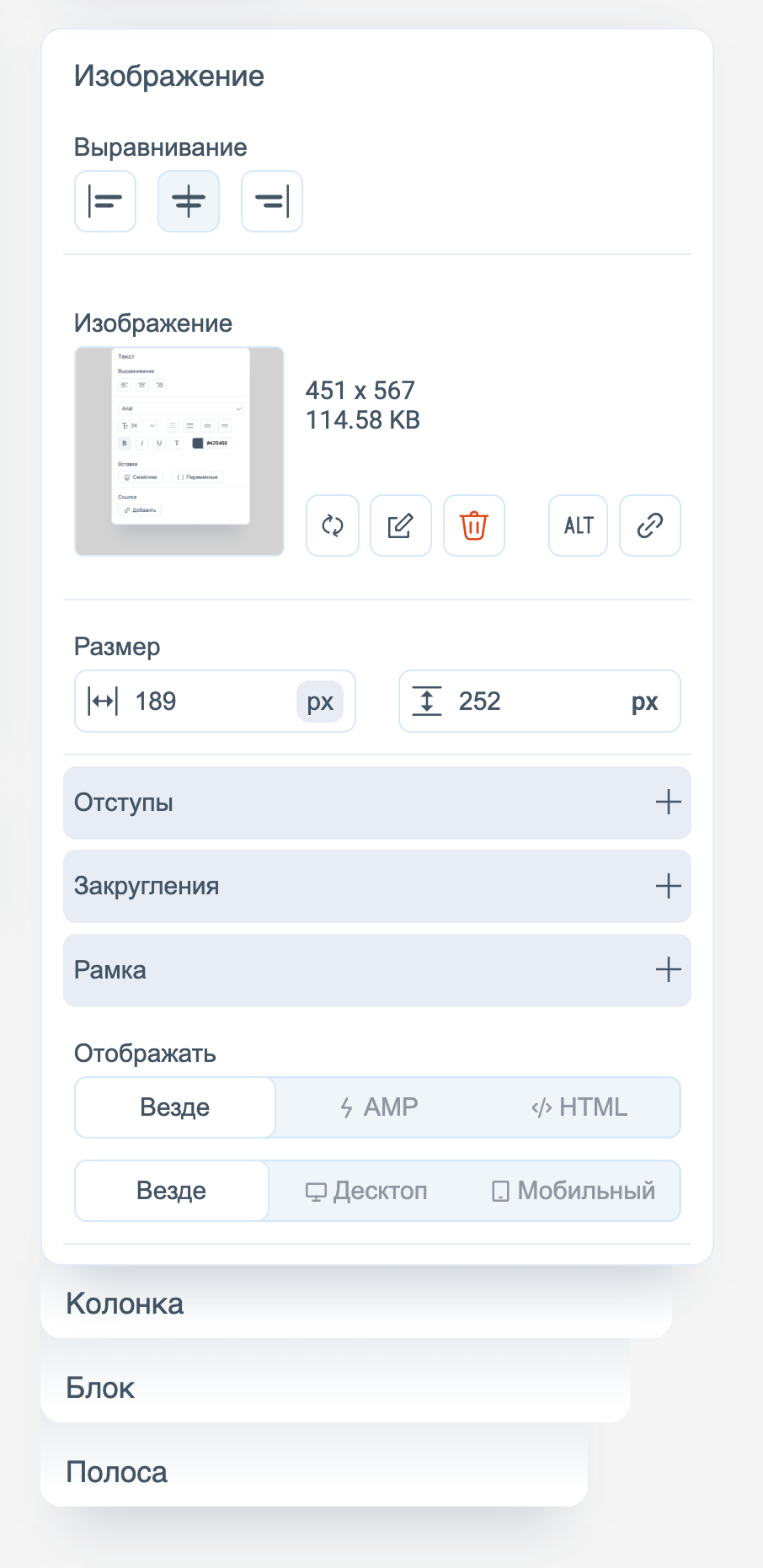Viewport: 763px width, 1568px height.
Task: Open the Колонка settings panel
Action: pos(125,1304)
